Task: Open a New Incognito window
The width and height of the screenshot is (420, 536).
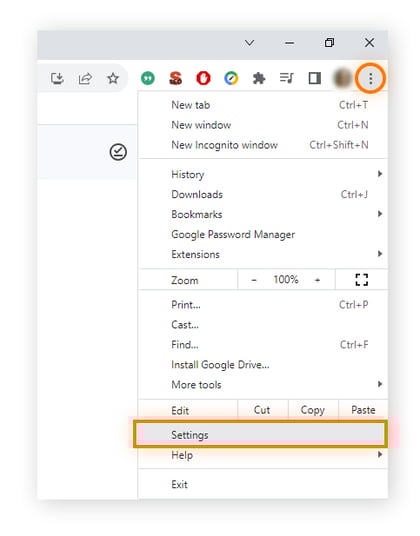Action: pyautogui.click(x=263, y=145)
